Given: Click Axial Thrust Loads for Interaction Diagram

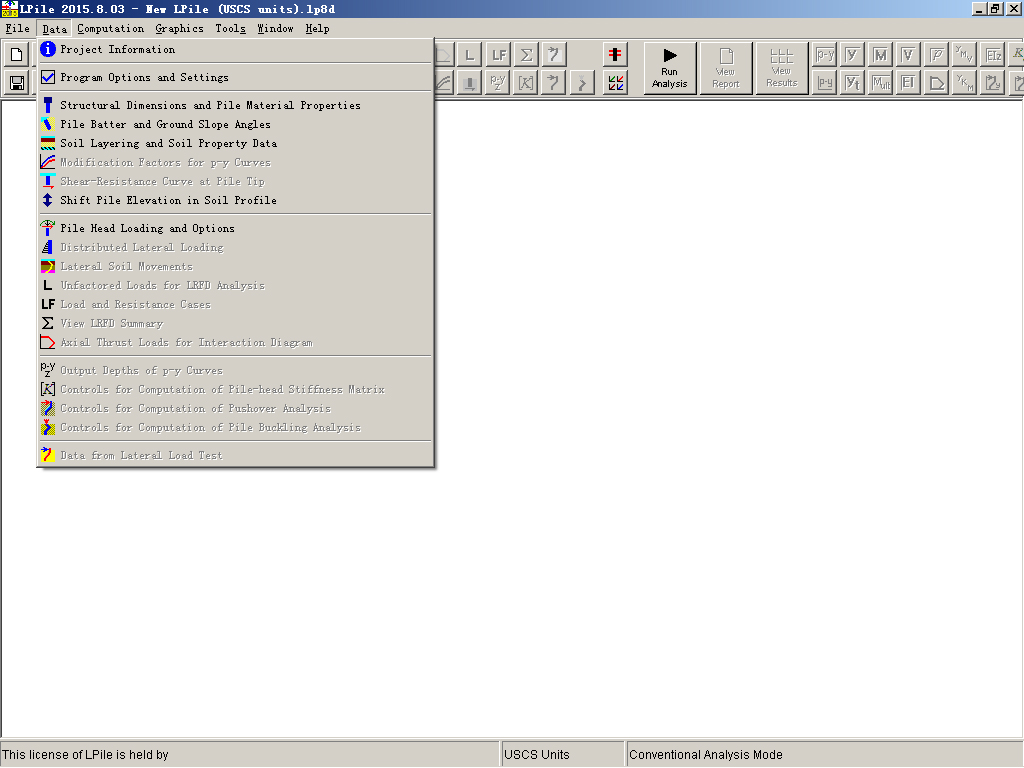Looking at the screenshot, I should coord(235,342).
